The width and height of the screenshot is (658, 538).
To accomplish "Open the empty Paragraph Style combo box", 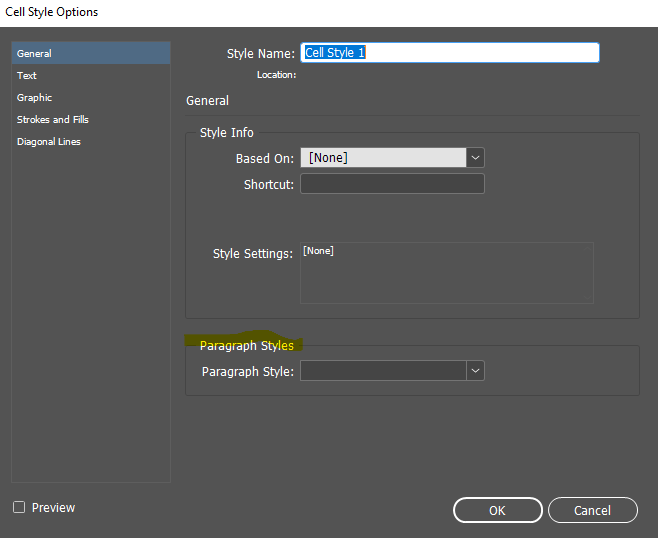I will (x=383, y=371).
